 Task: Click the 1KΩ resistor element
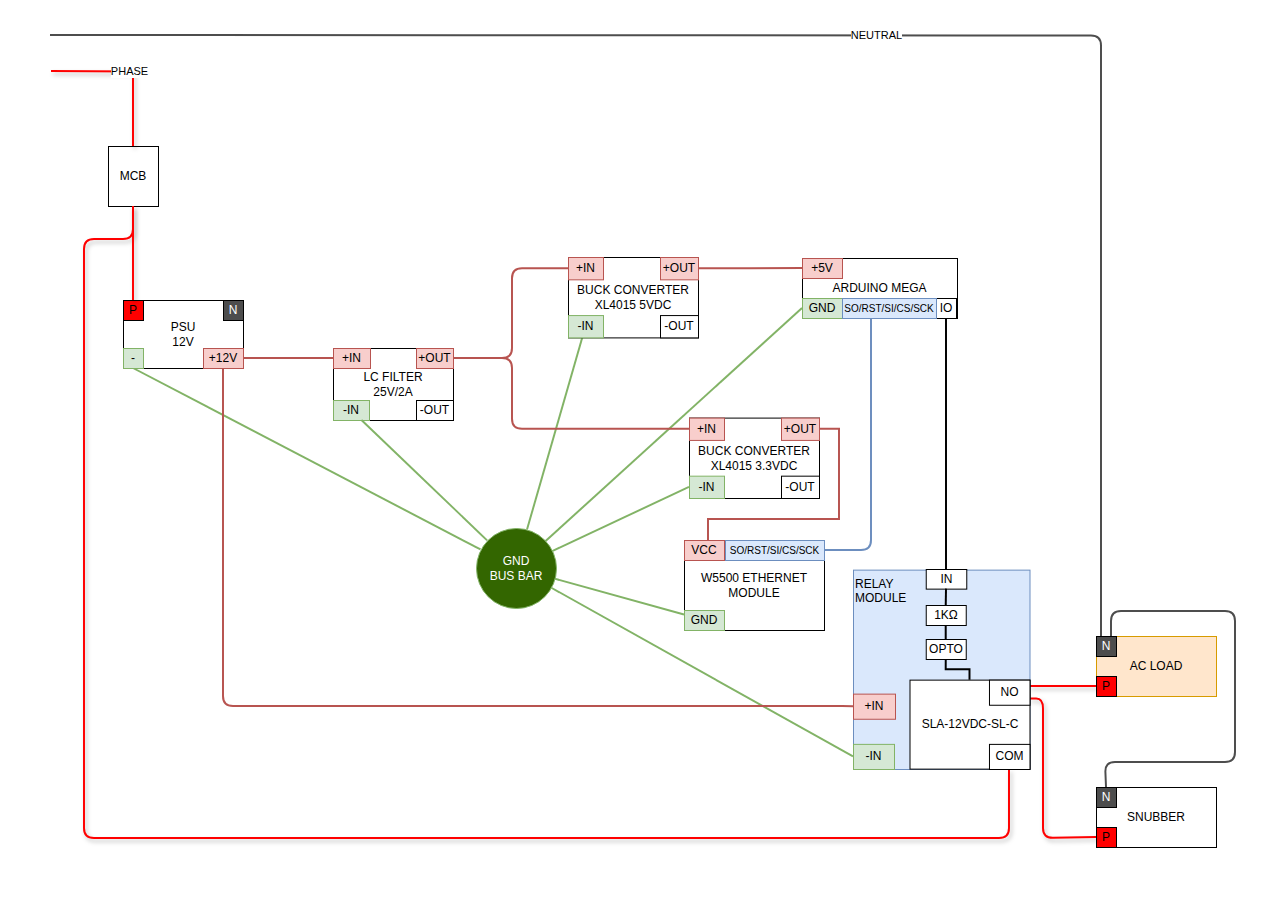click(945, 615)
